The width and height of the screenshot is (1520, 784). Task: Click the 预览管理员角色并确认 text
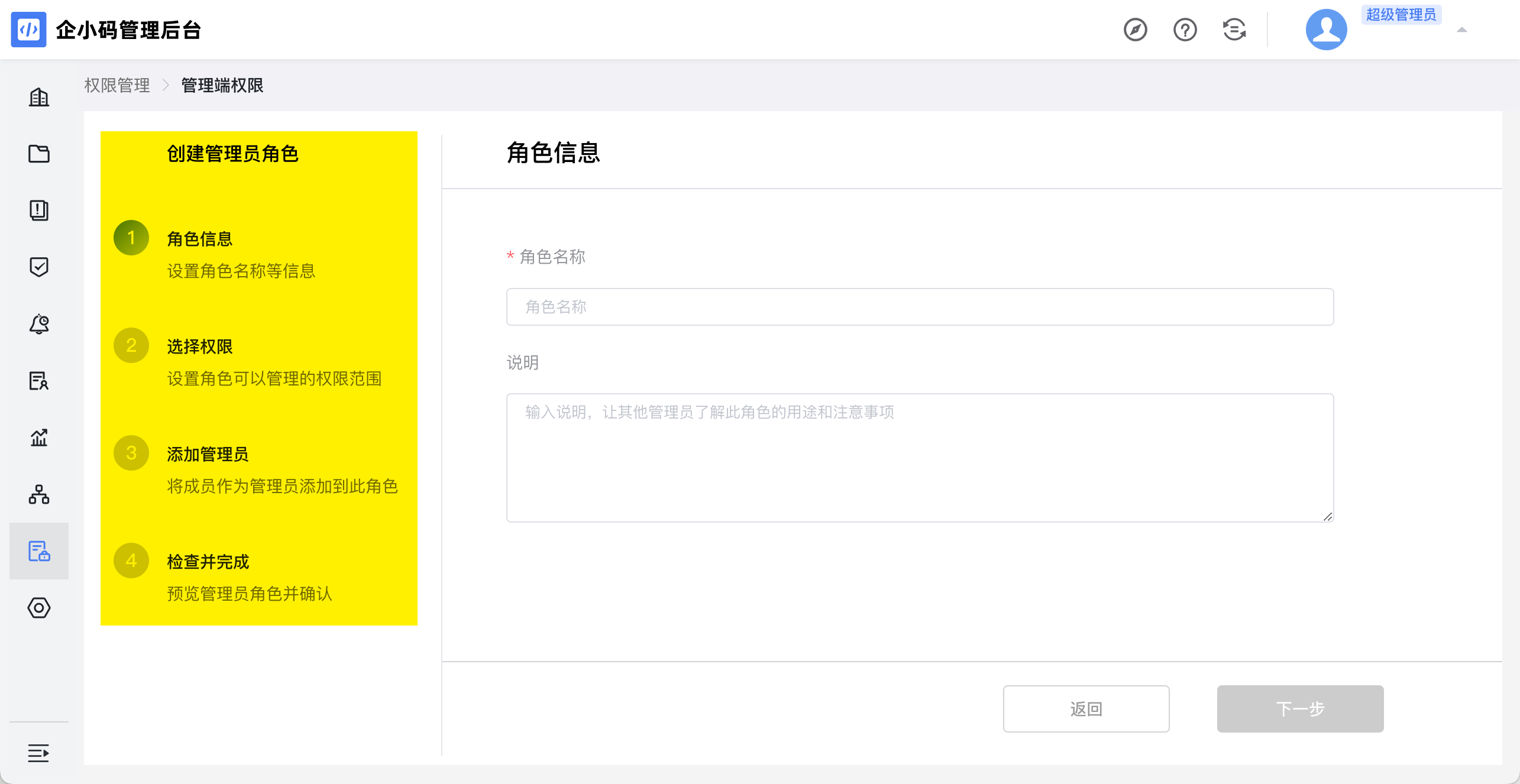click(250, 594)
